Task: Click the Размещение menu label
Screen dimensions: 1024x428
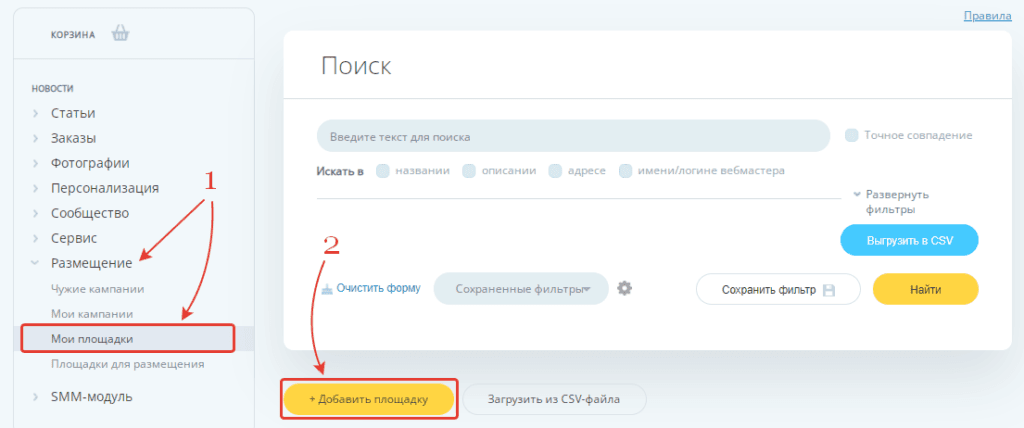Action: tap(91, 263)
